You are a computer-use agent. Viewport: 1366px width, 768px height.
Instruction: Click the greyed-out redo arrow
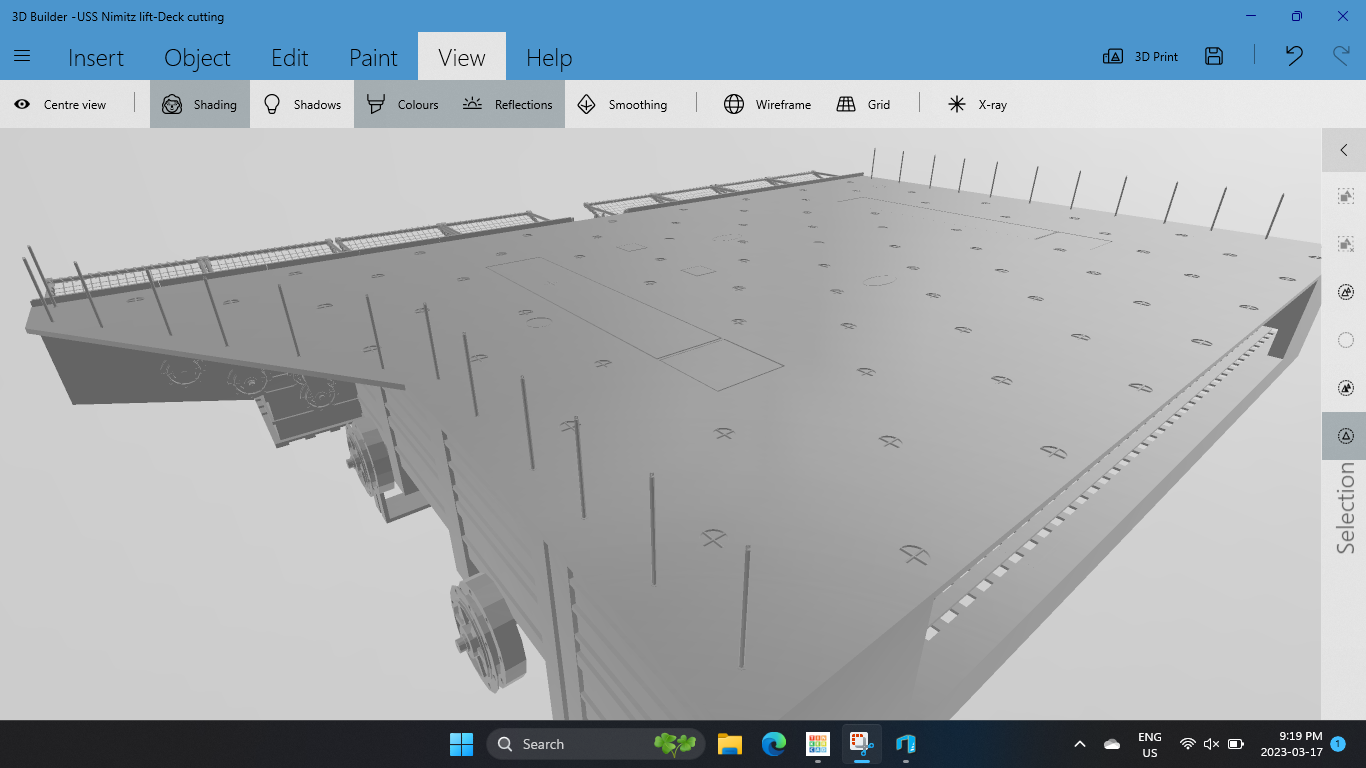coord(1341,56)
